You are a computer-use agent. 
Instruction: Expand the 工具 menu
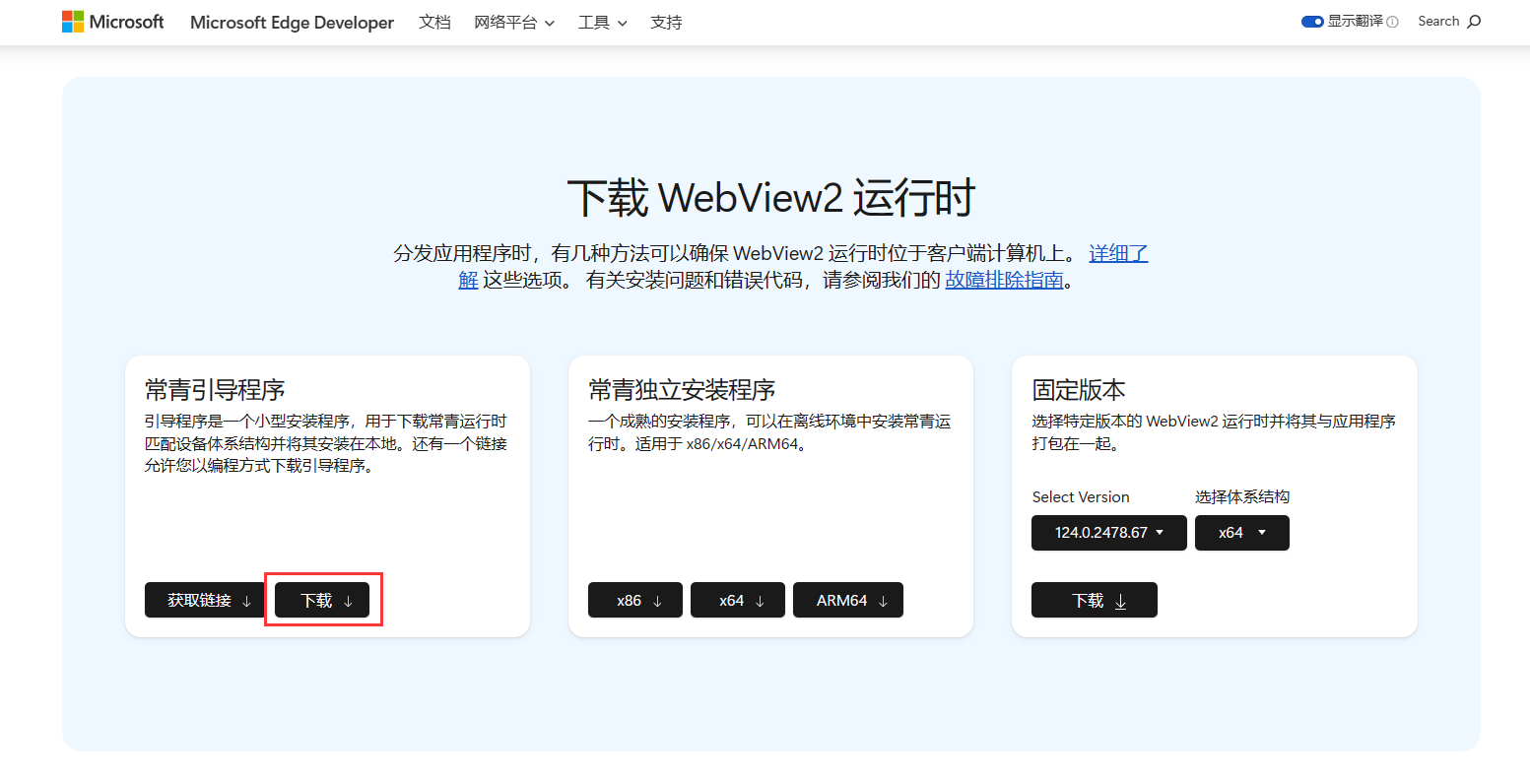(x=602, y=23)
